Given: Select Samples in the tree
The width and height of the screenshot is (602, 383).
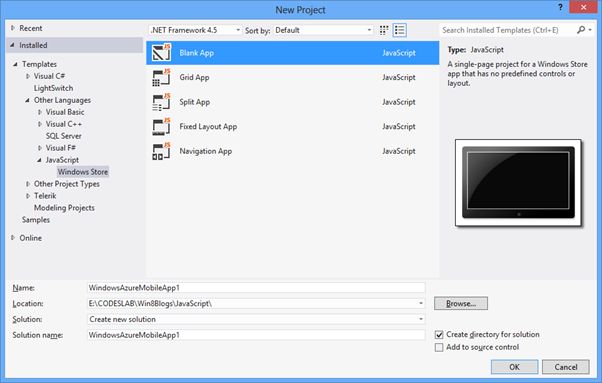Looking at the screenshot, I should (36, 220).
